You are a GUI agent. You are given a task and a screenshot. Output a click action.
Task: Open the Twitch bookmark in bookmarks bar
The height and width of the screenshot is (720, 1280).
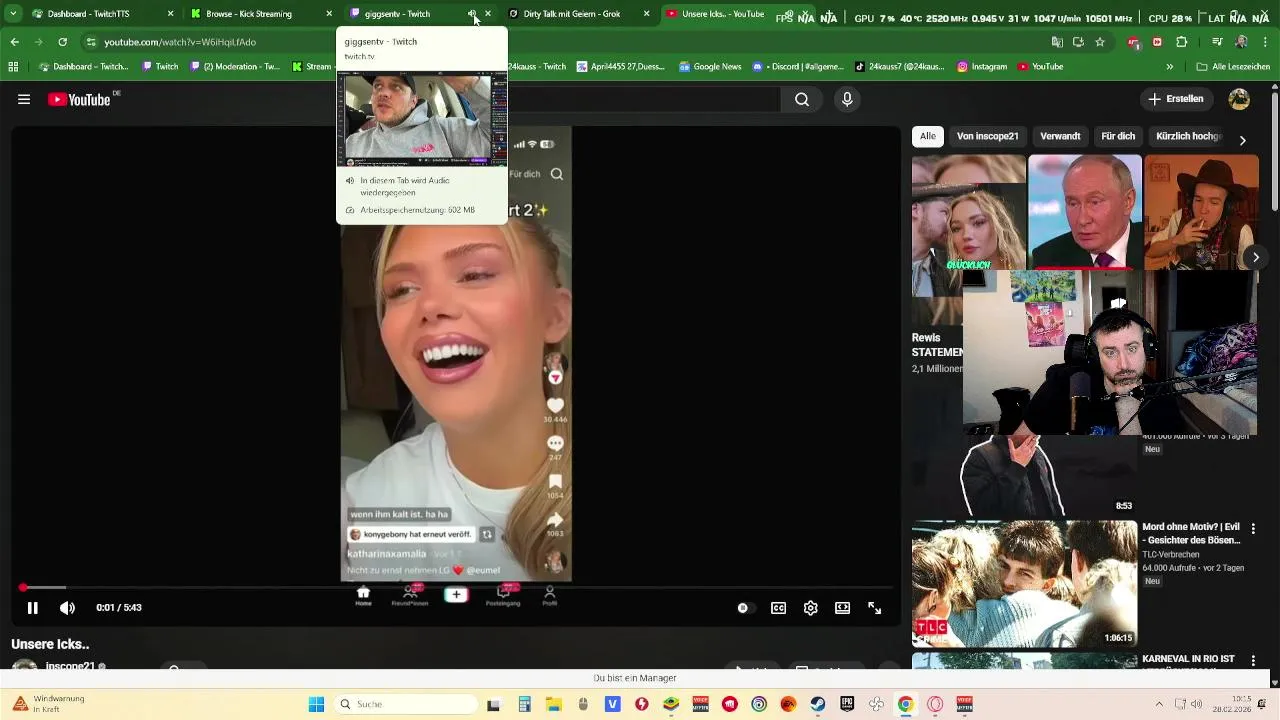tap(159, 67)
